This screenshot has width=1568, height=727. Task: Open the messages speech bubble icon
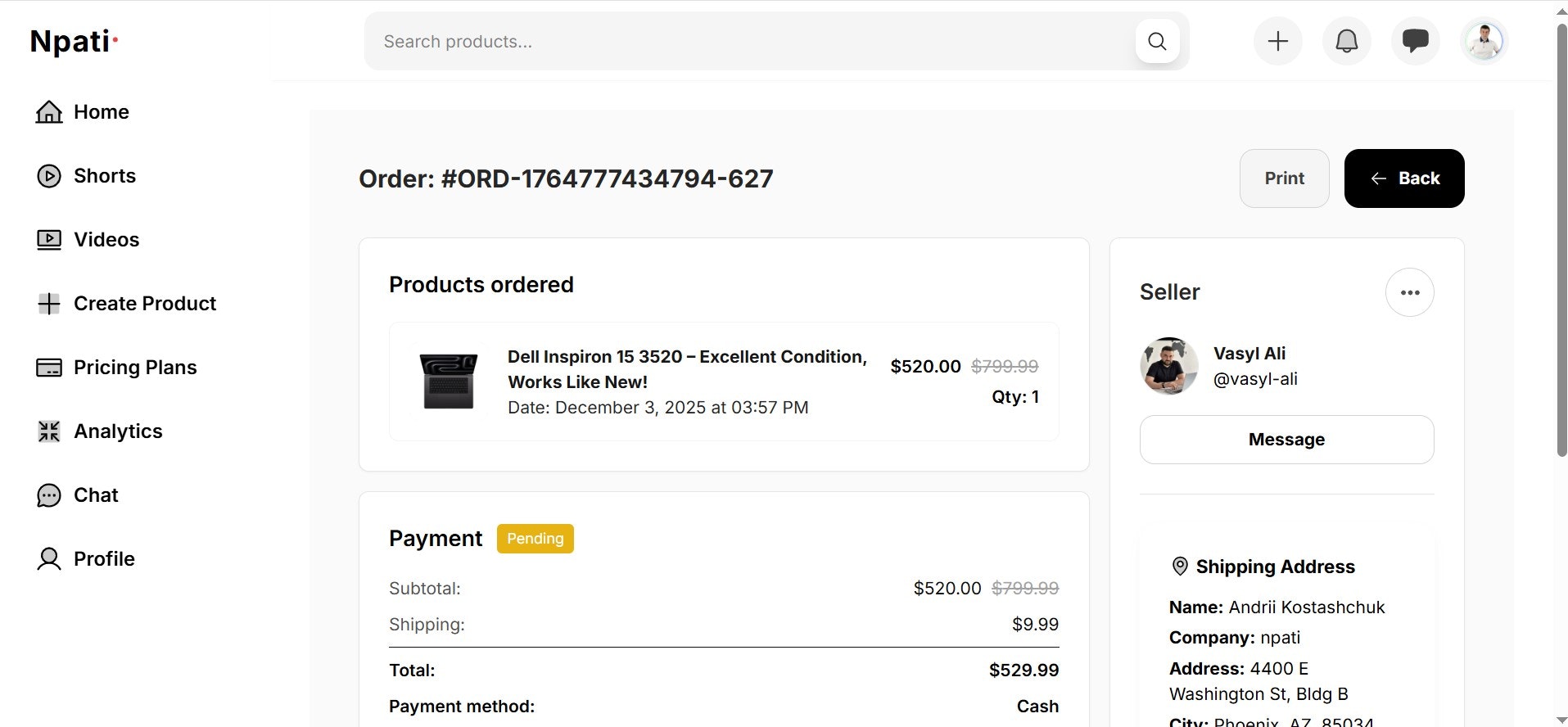coord(1415,41)
